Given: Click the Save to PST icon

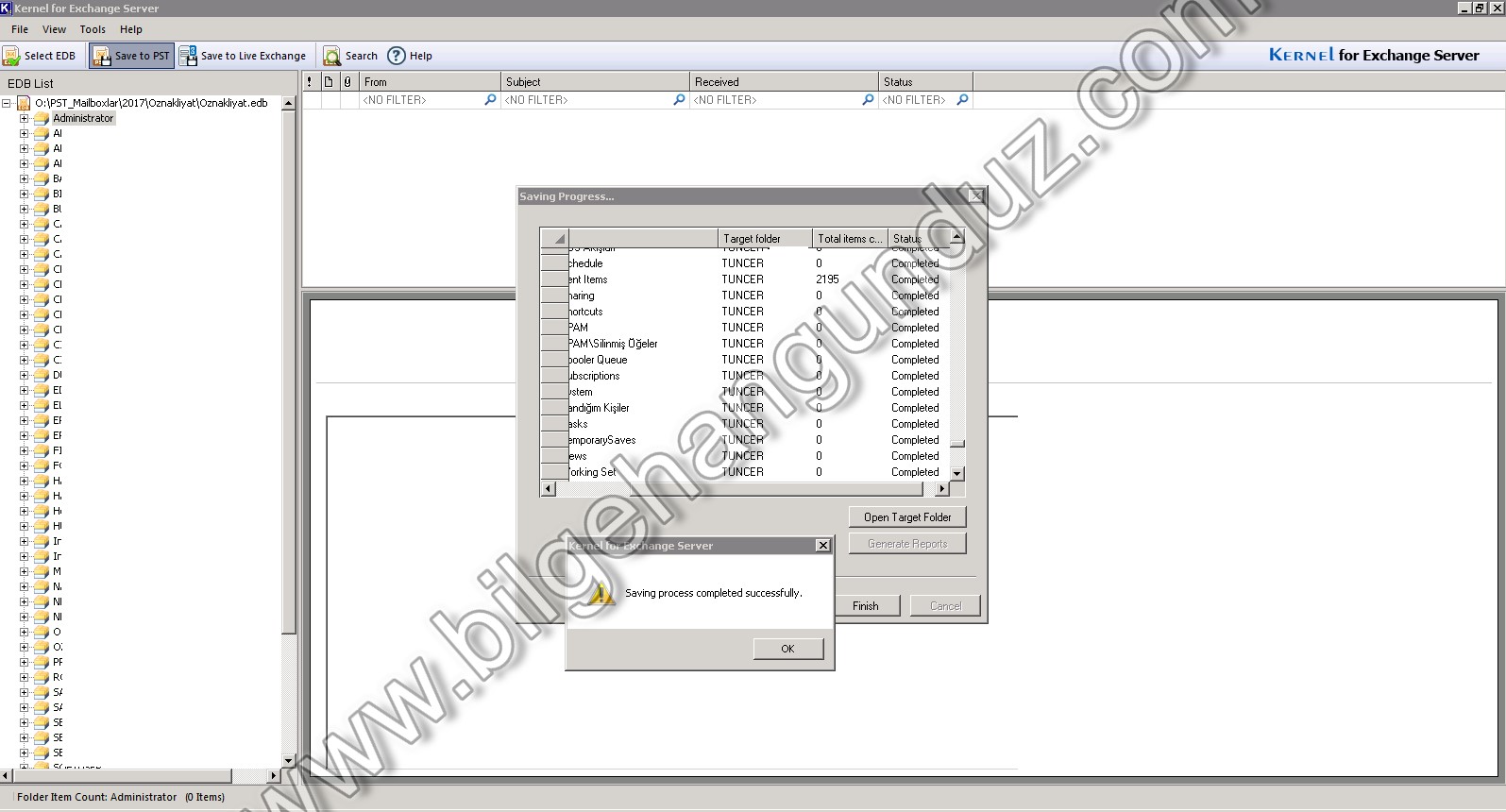Looking at the screenshot, I should (101, 57).
